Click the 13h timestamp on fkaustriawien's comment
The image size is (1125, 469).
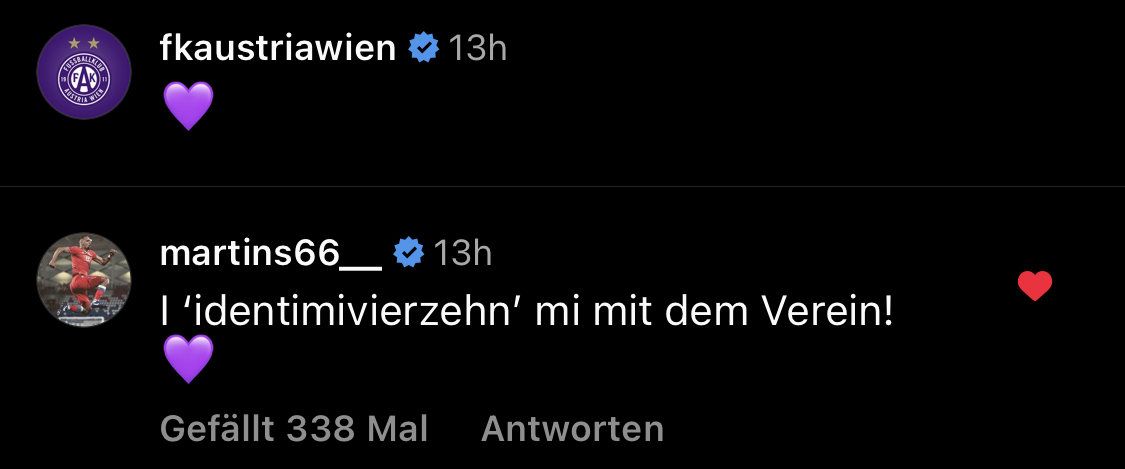pyautogui.click(x=477, y=47)
